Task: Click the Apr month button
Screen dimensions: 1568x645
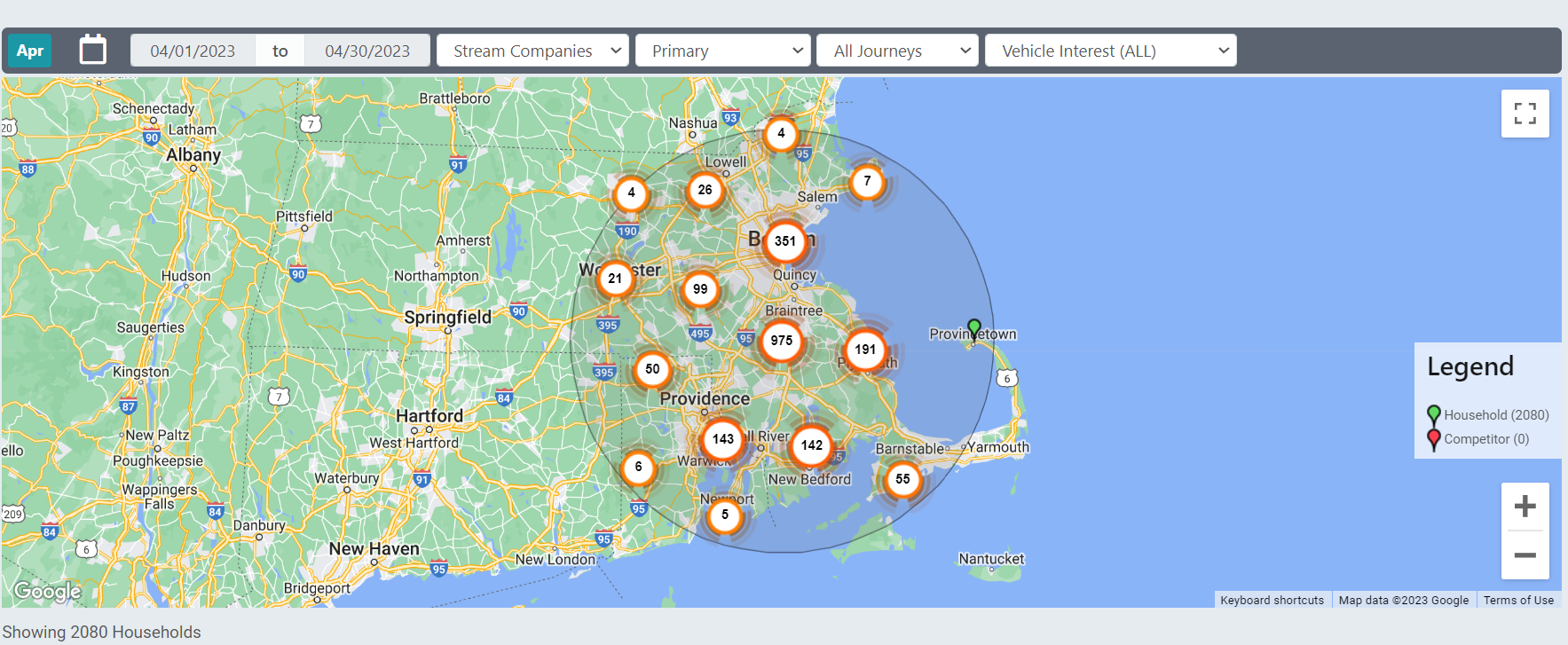Action: (x=30, y=51)
